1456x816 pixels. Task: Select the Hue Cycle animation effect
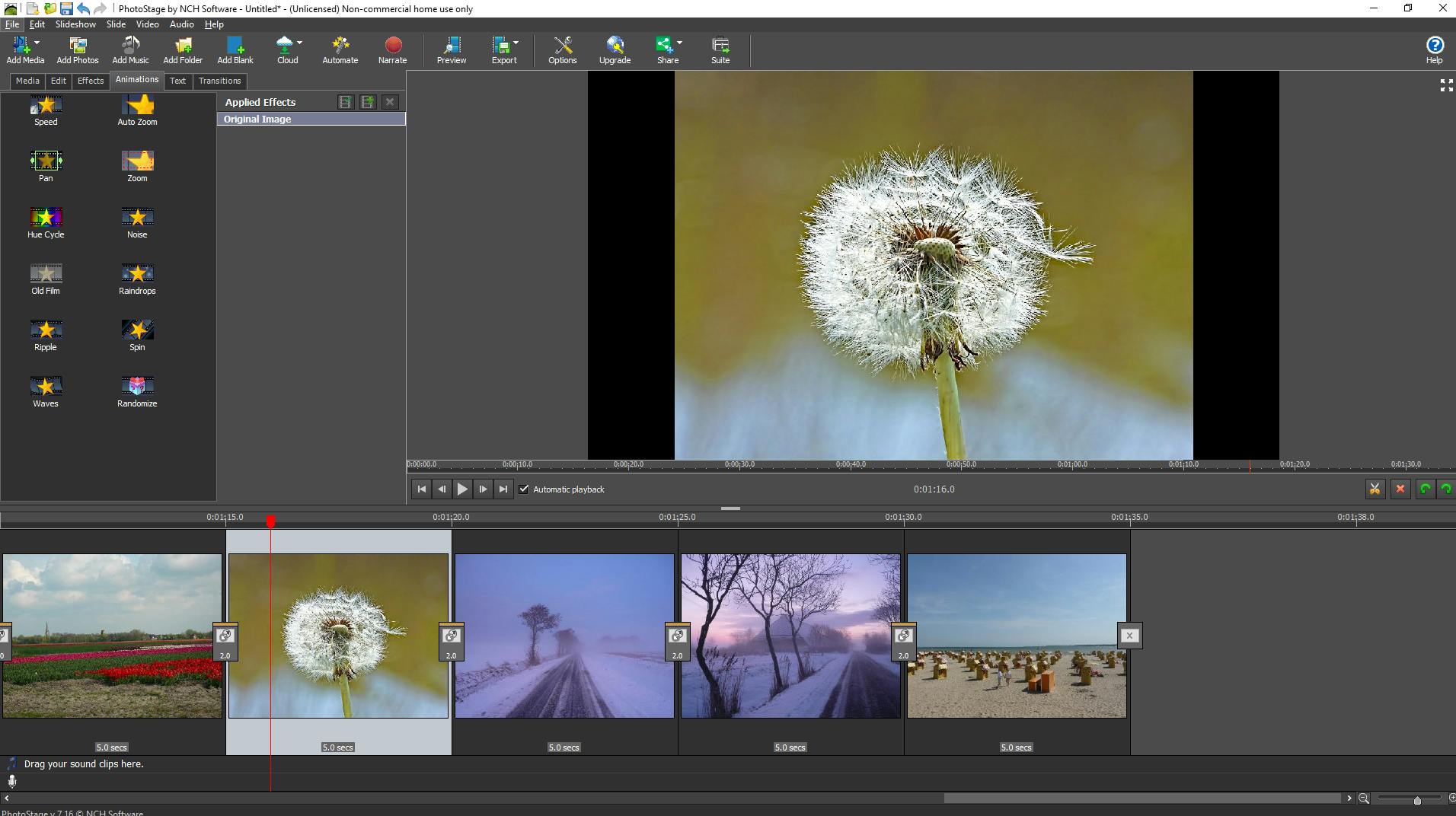[x=46, y=218]
